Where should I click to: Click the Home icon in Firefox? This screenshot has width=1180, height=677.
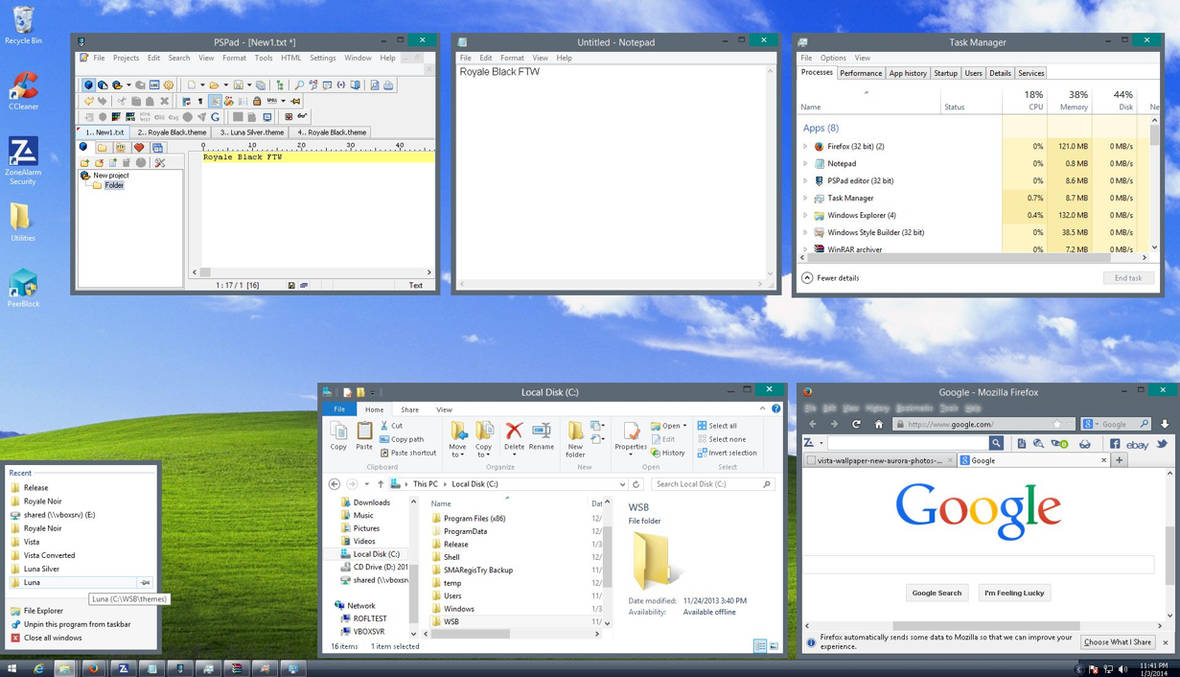(x=879, y=426)
